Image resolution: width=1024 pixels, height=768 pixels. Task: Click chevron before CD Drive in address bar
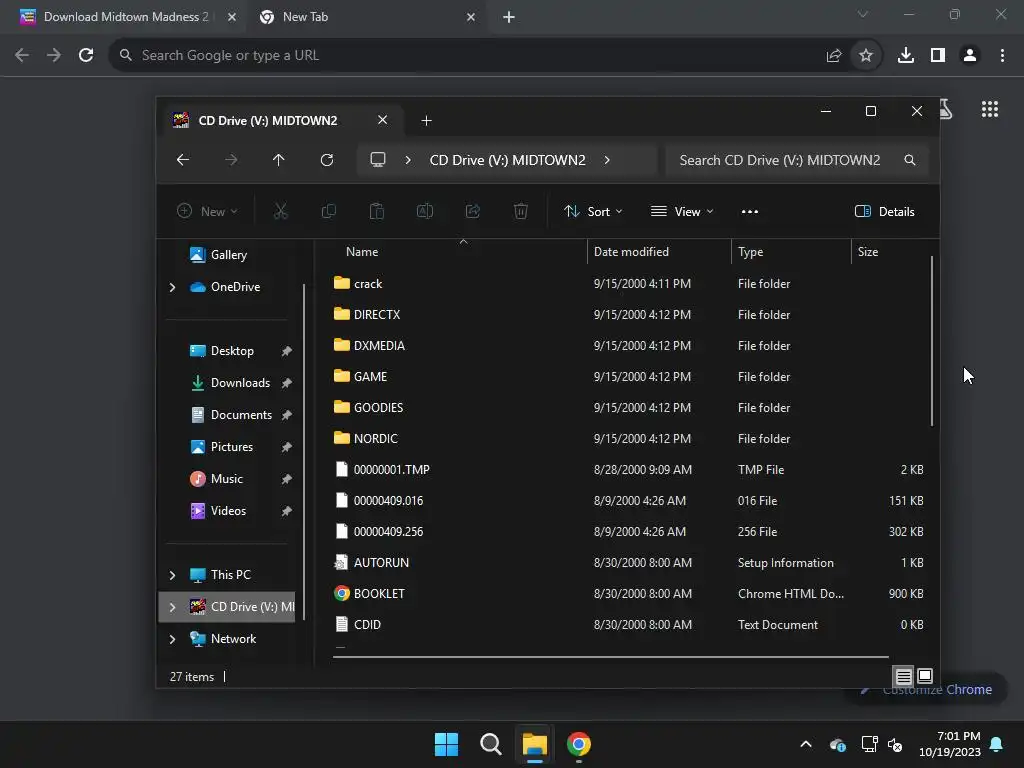pyautogui.click(x=408, y=160)
